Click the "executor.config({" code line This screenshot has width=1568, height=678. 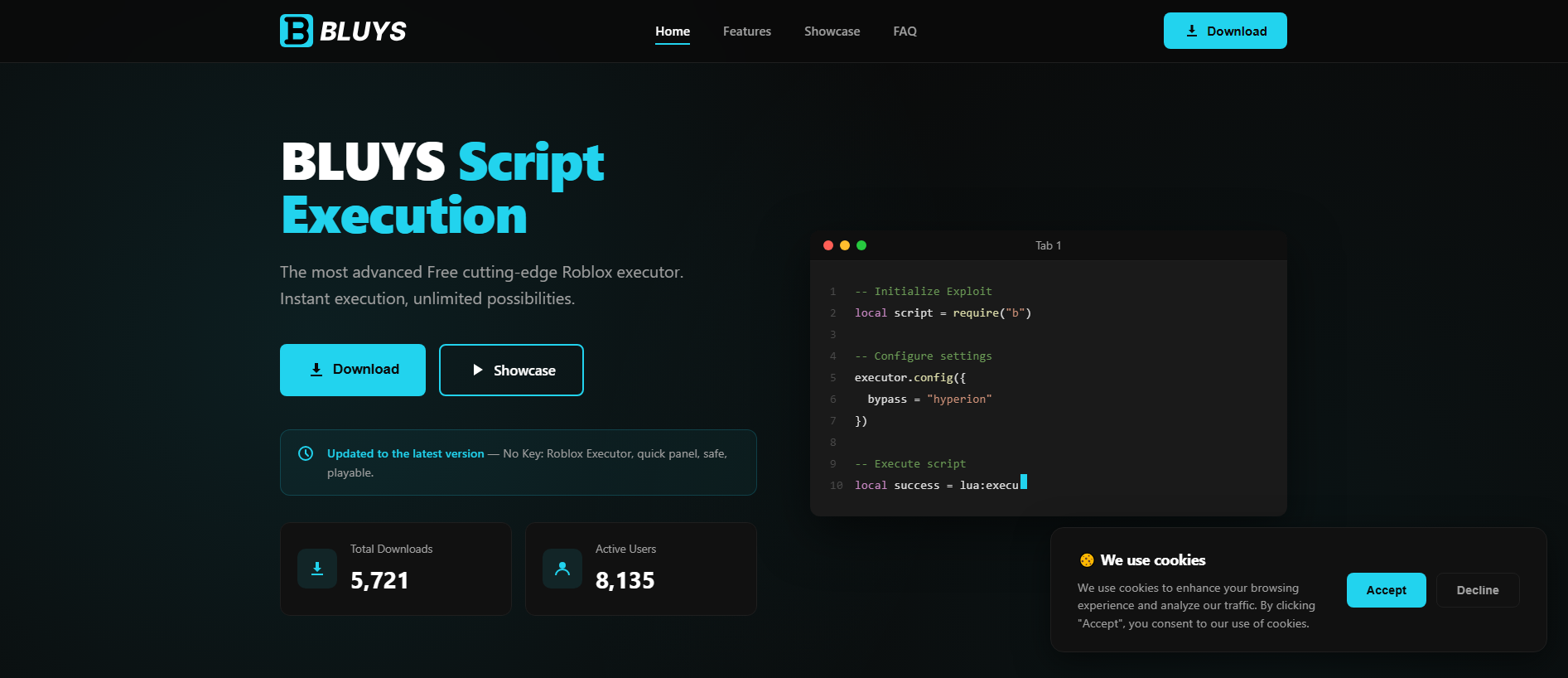[x=910, y=378]
